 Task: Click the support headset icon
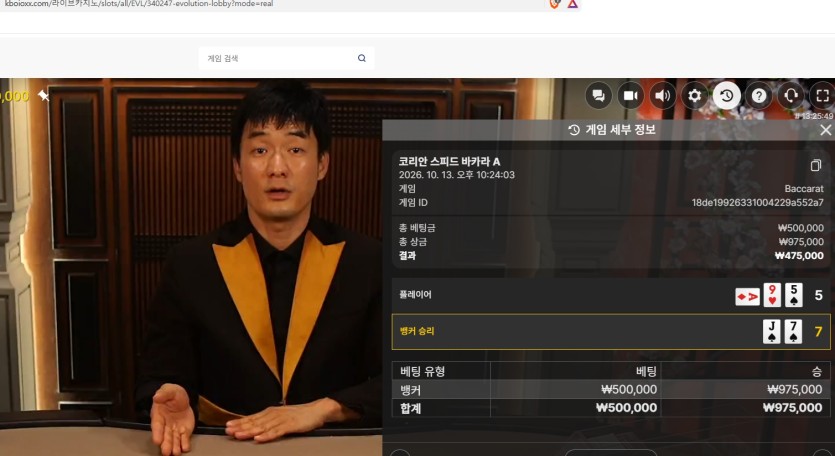click(x=791, y=96)
